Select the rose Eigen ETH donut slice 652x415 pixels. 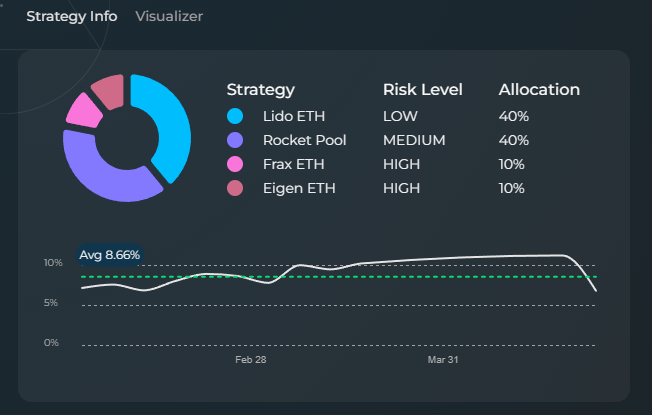[x=108, y=91]
